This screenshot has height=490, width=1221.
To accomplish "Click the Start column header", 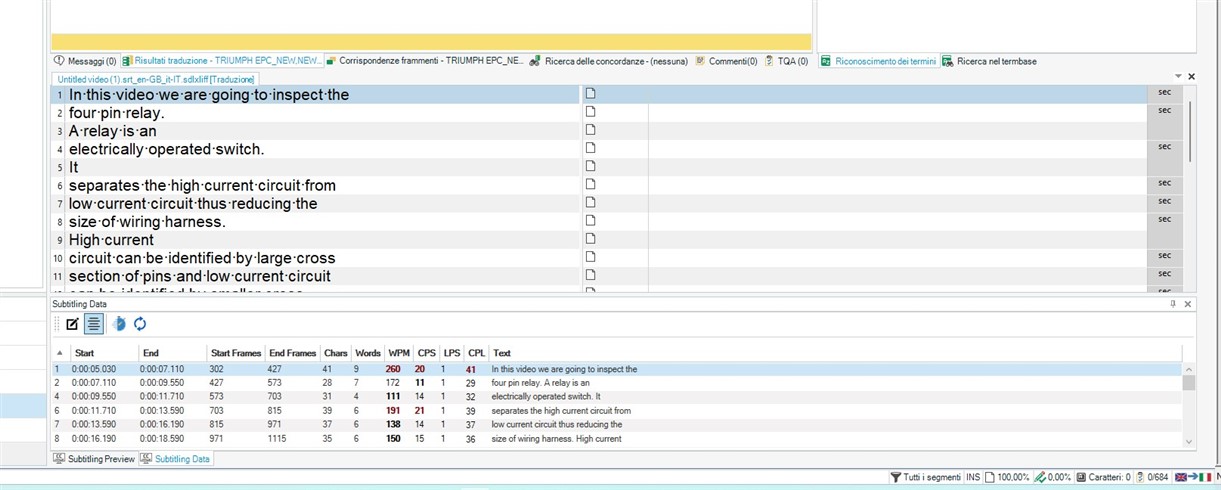I will coord(85,353).
